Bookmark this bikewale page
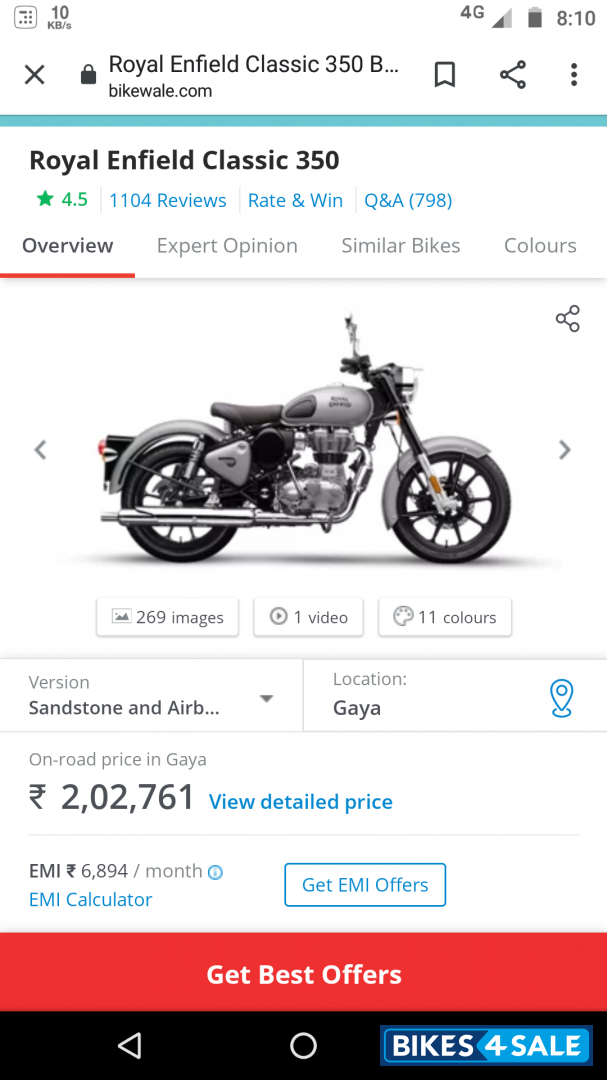The image size is (607, 1080). tap(445, 75)
